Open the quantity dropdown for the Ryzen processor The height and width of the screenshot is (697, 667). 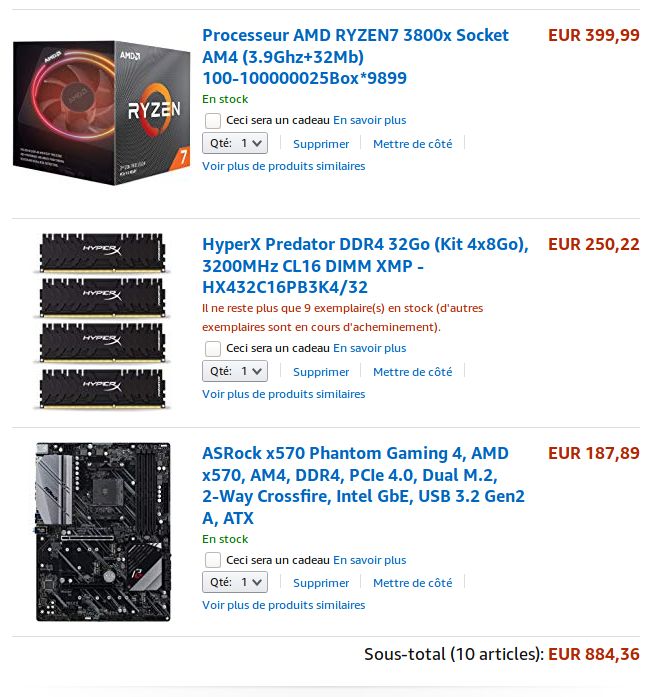pos(235,144)
